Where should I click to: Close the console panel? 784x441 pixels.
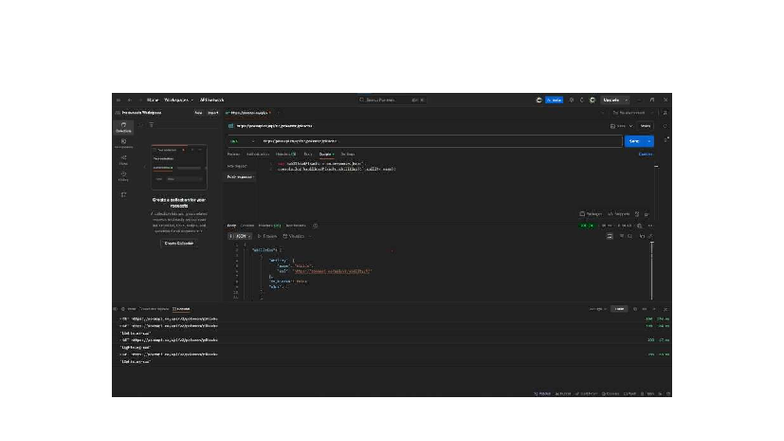click(665, 309)
